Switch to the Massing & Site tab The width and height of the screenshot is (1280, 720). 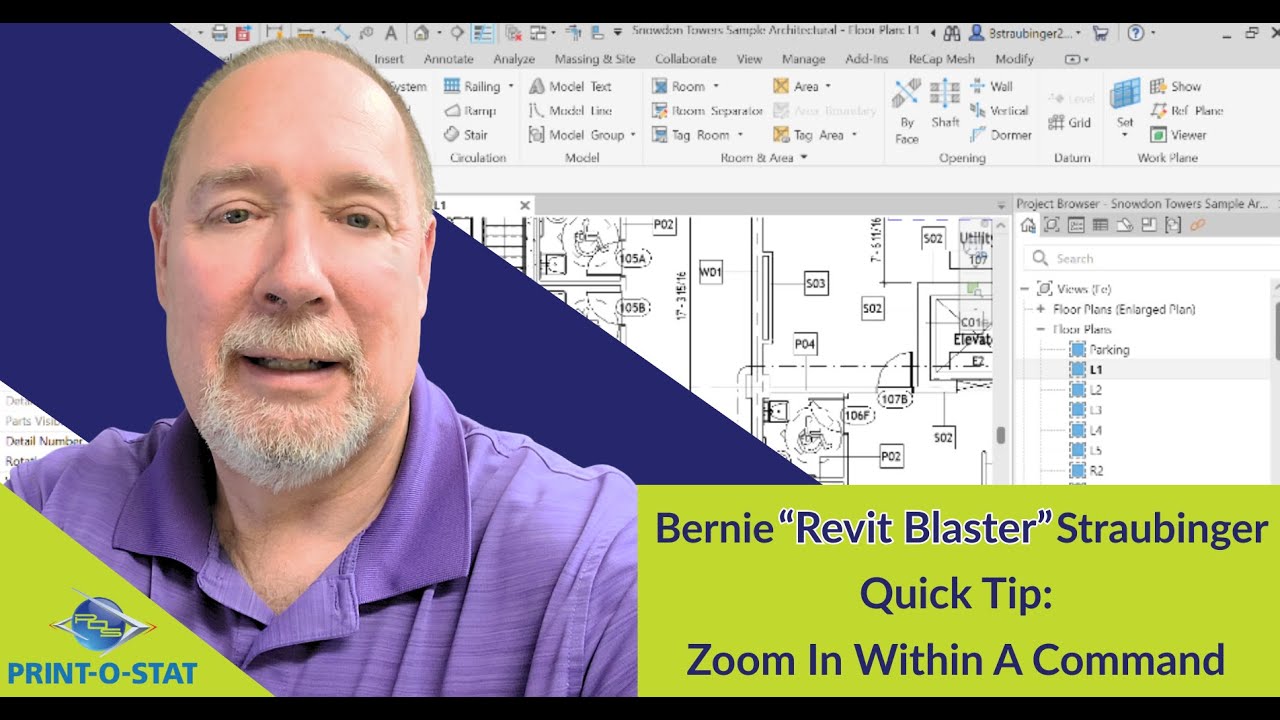coord(595,59)
